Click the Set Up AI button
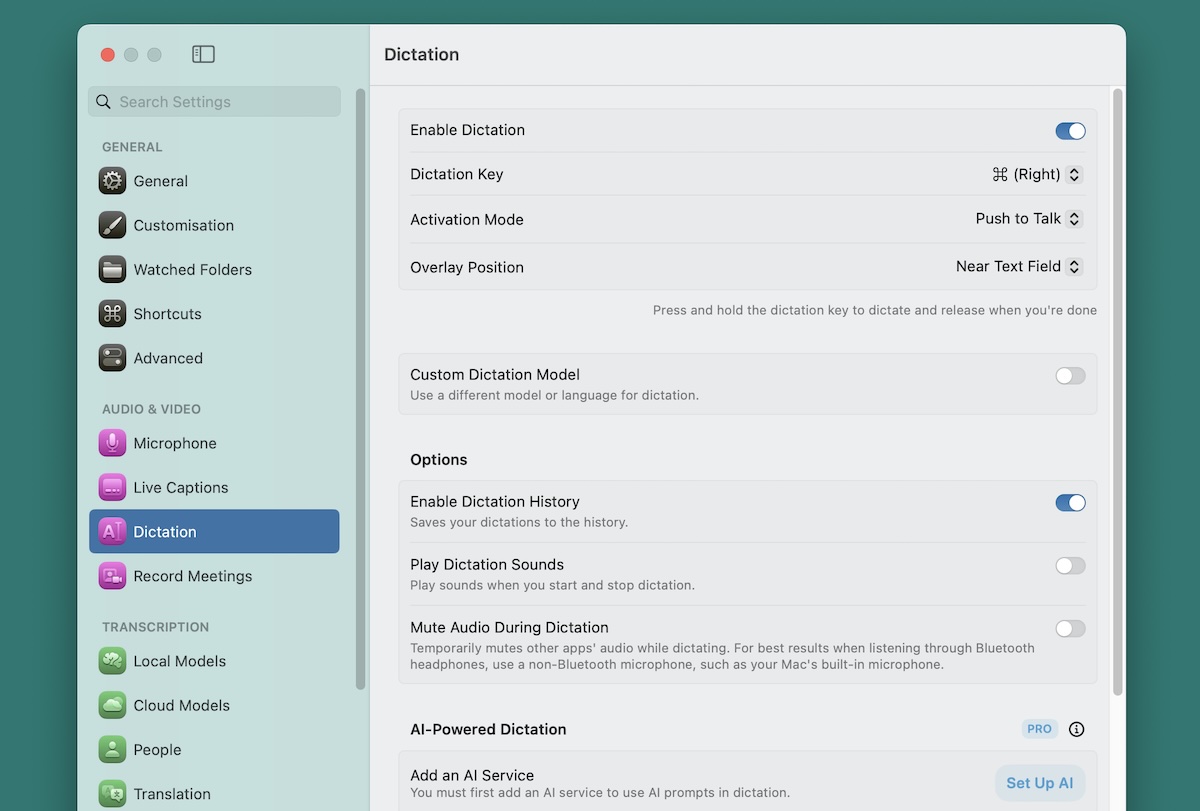The width and height of the screenshot is (1200, 811). click(1040, 783)
